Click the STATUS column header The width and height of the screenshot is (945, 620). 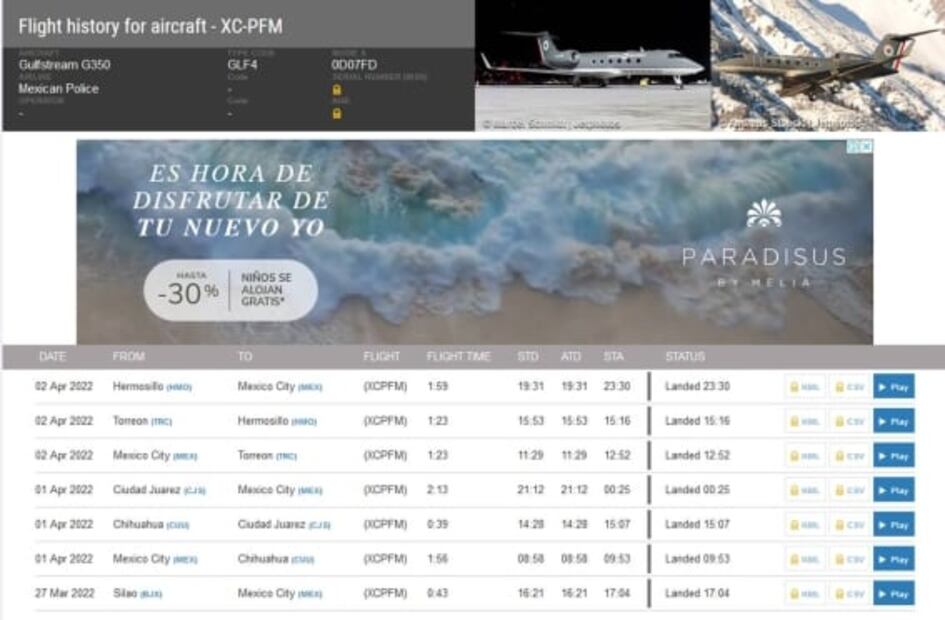pyautogui.click(x=685, y=357)
